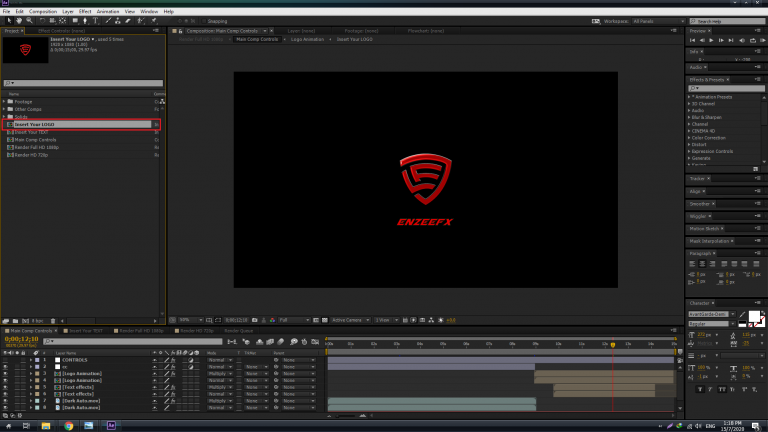This screenshot has height=432, width=768.
Task: Select the Clone Stamp tool
Action: 118,21
